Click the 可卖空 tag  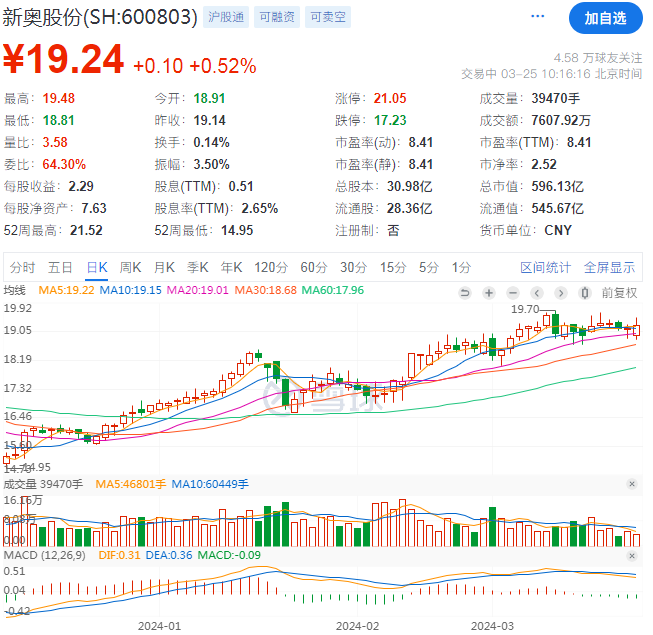pyautogui.click(x=328, y=17)
